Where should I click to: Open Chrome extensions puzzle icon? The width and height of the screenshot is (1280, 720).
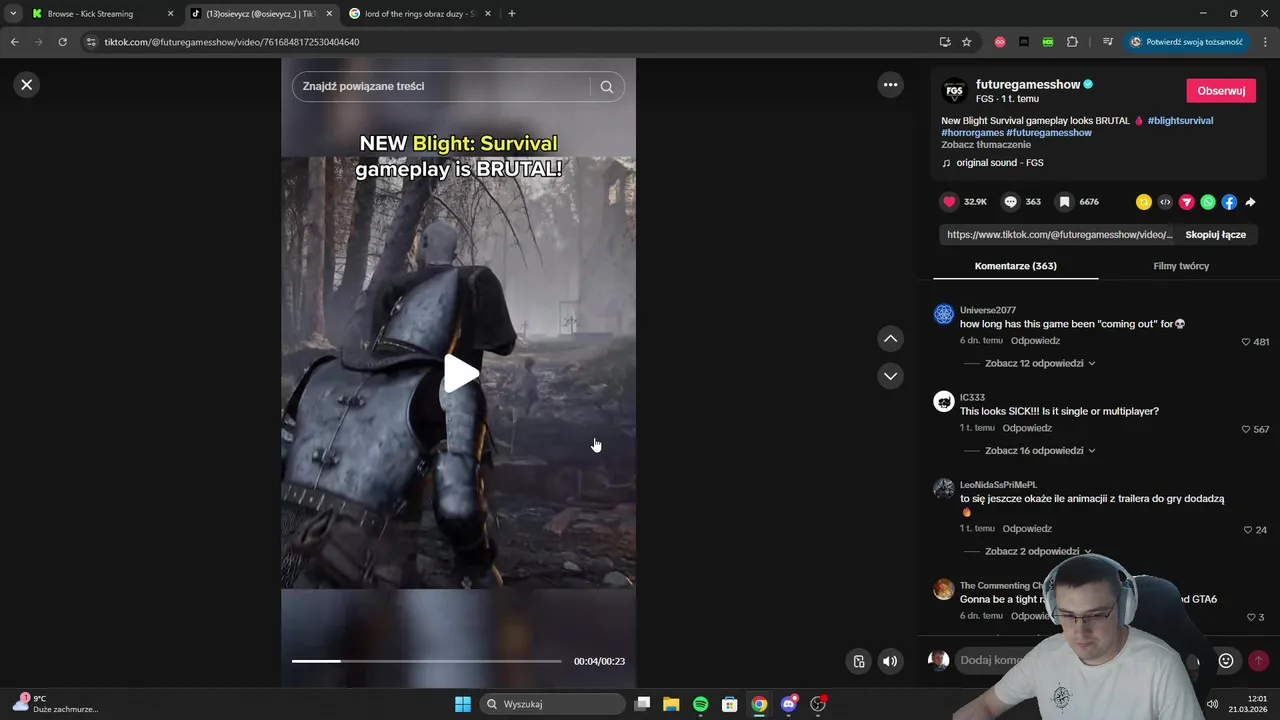[1072, 42]
